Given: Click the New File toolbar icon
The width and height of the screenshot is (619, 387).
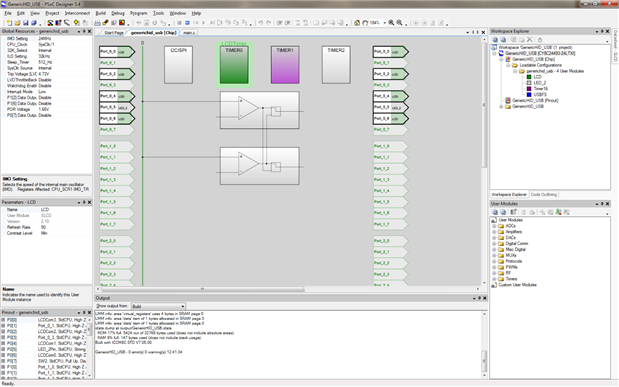Looking at the screenshot, I should pos(9,23).
